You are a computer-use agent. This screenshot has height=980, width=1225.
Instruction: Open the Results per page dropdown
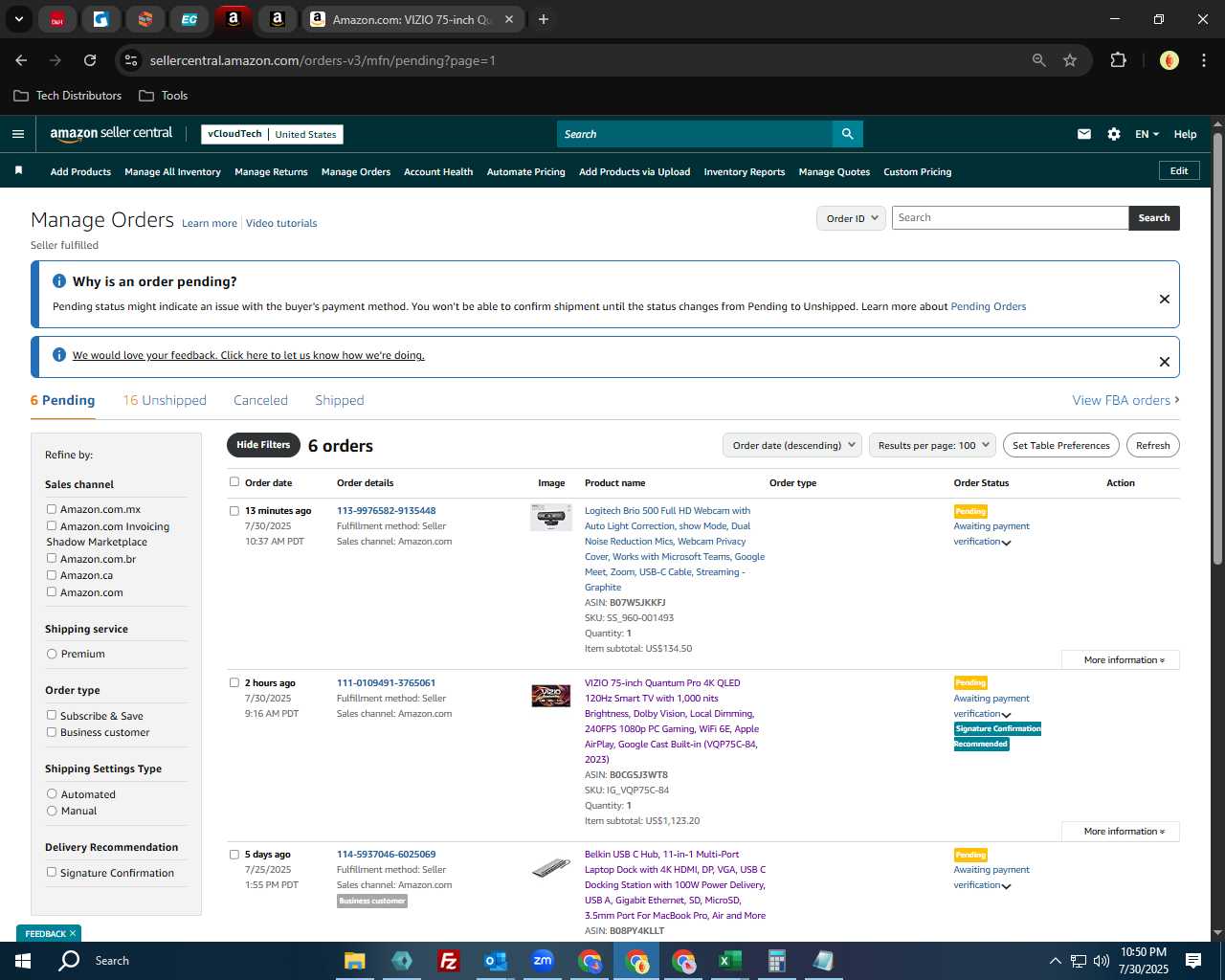click(932, 445)
